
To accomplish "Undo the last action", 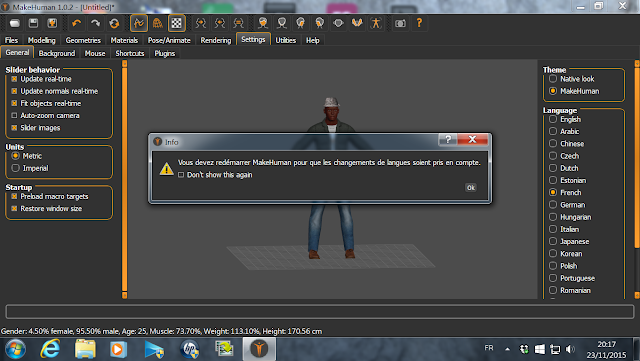I will pyautogui.click(x=76, y=23).
